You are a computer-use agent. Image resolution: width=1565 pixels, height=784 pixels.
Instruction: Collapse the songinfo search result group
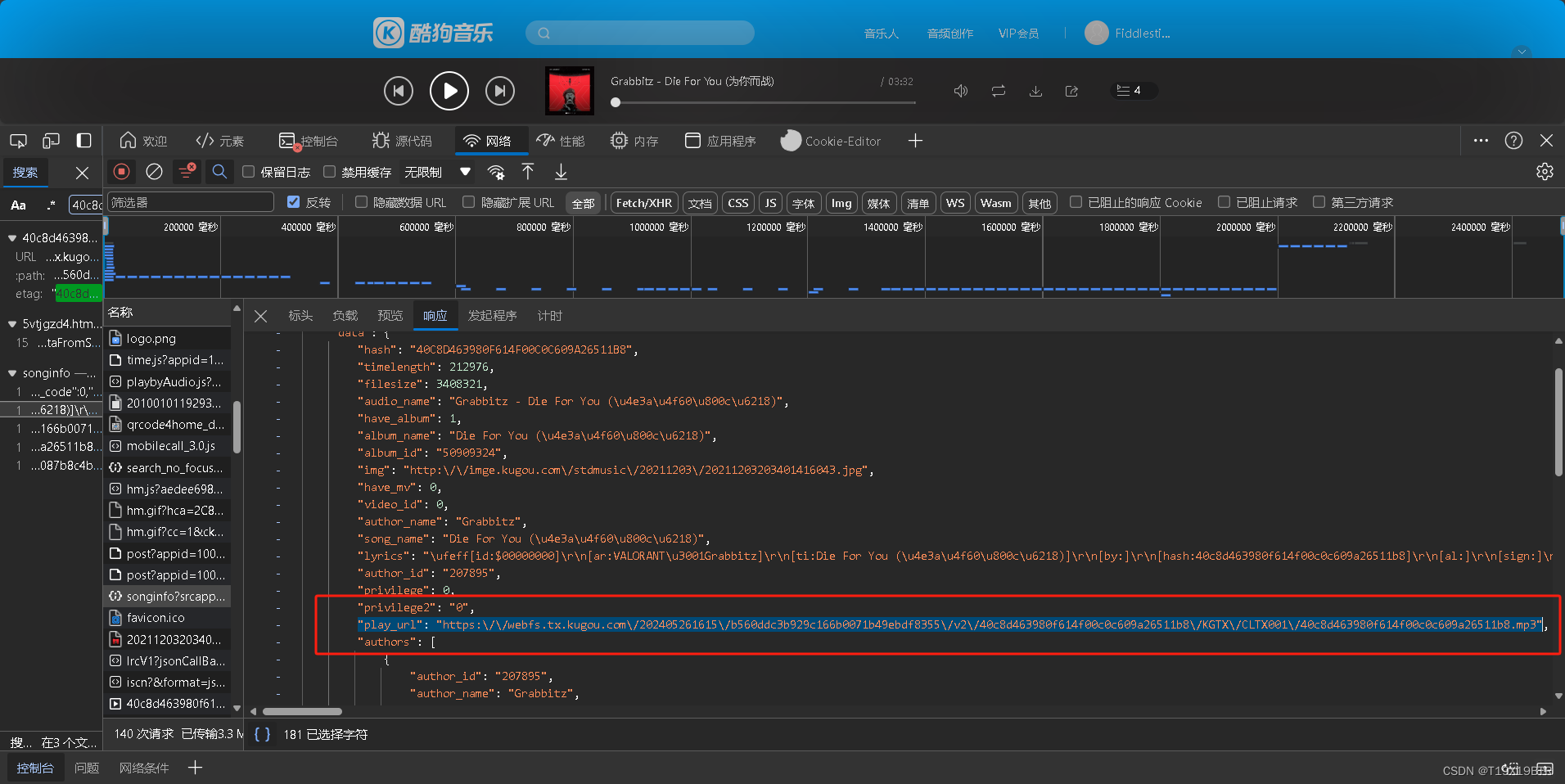pyautogui.click(x=12, y=373)
